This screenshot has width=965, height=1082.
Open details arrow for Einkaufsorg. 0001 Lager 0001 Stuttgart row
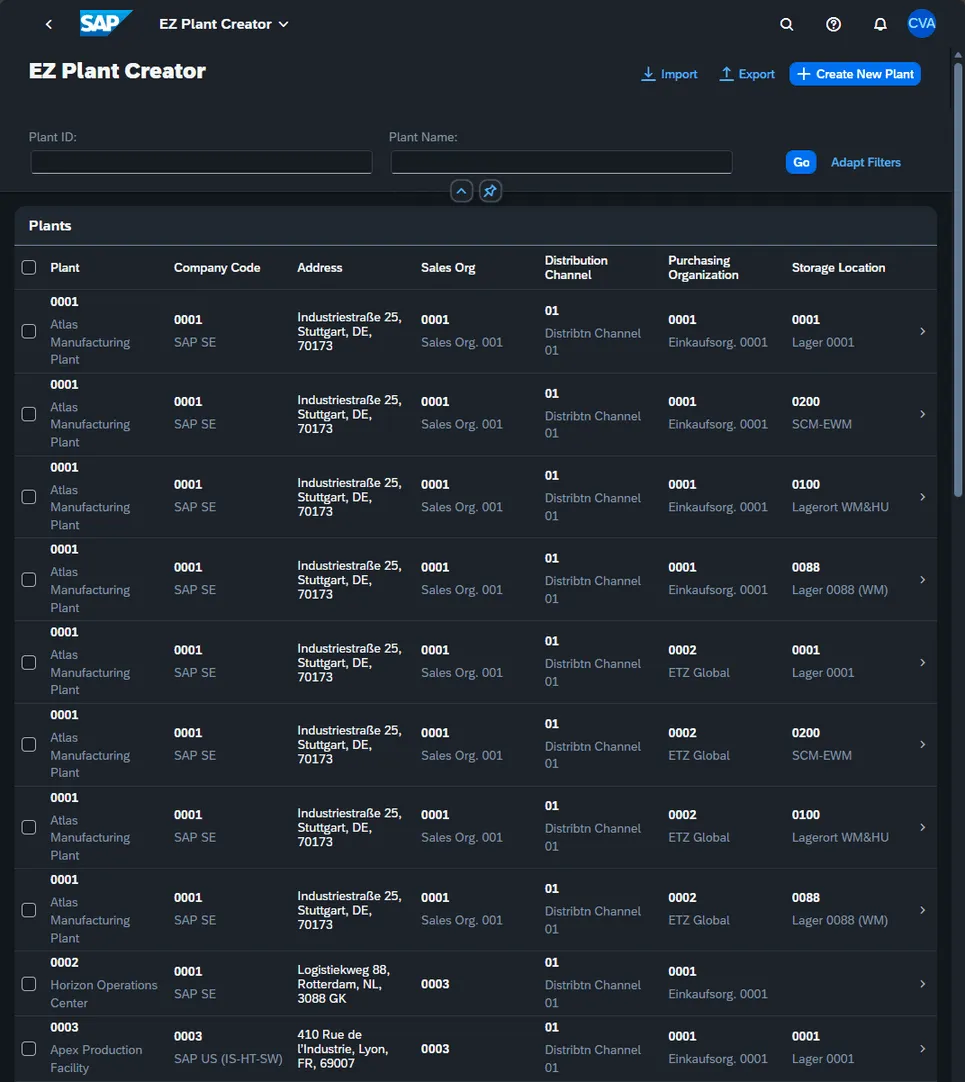922,331
